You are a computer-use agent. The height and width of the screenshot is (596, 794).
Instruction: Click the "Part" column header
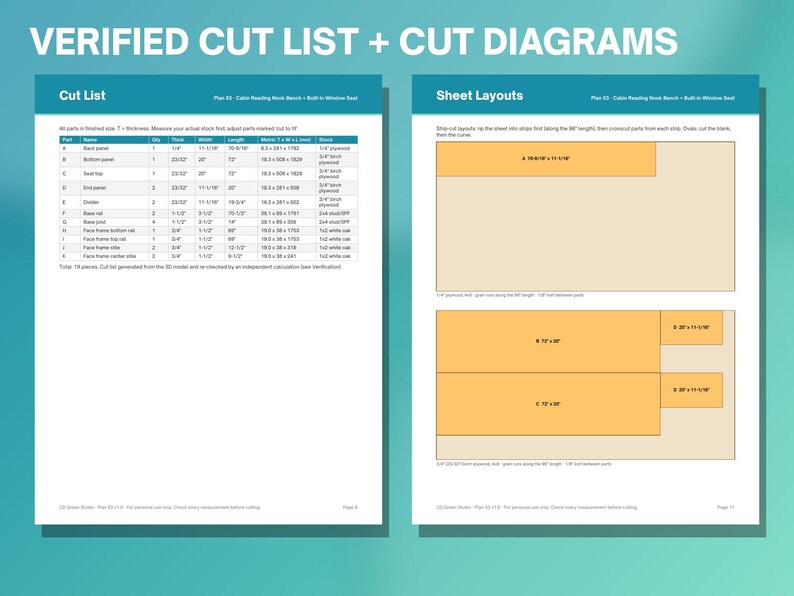pos(67,140)
